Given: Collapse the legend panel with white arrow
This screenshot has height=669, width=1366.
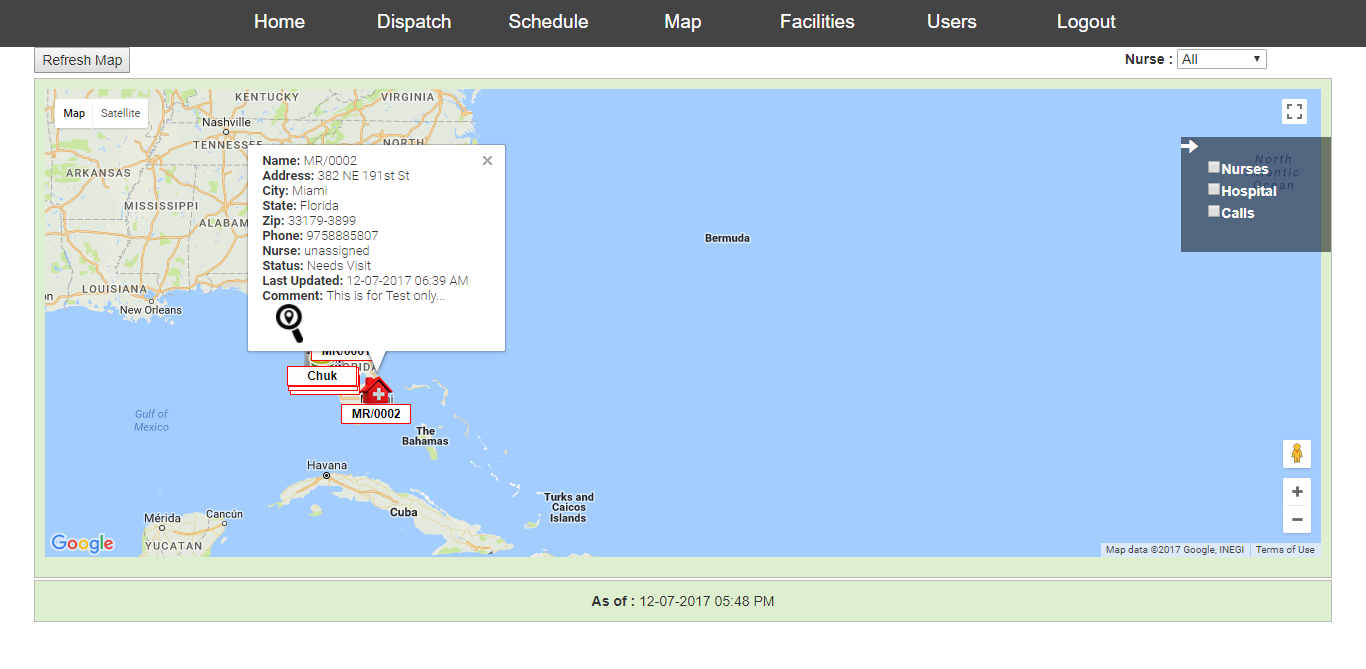Looking at the screenshot, I should coord(1189,147).
